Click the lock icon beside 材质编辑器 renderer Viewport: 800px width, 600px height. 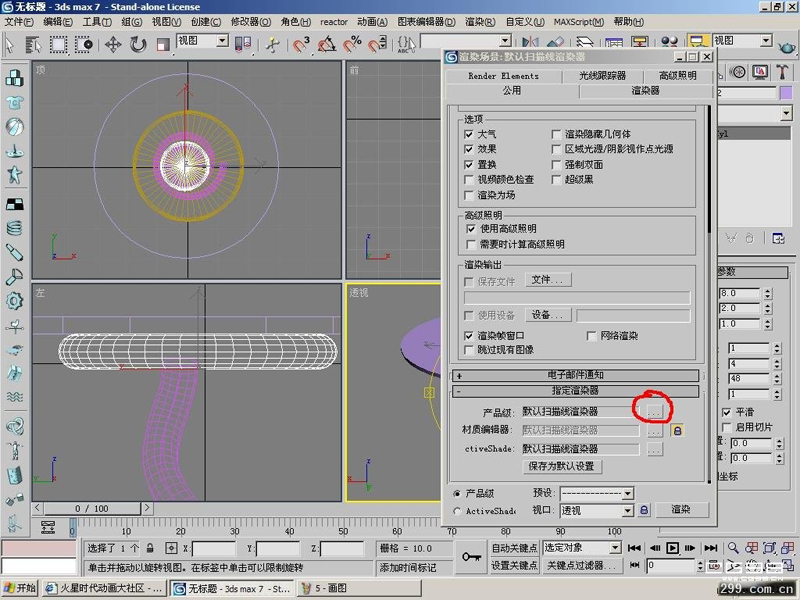pyautogui.click(x=677, y=431)
